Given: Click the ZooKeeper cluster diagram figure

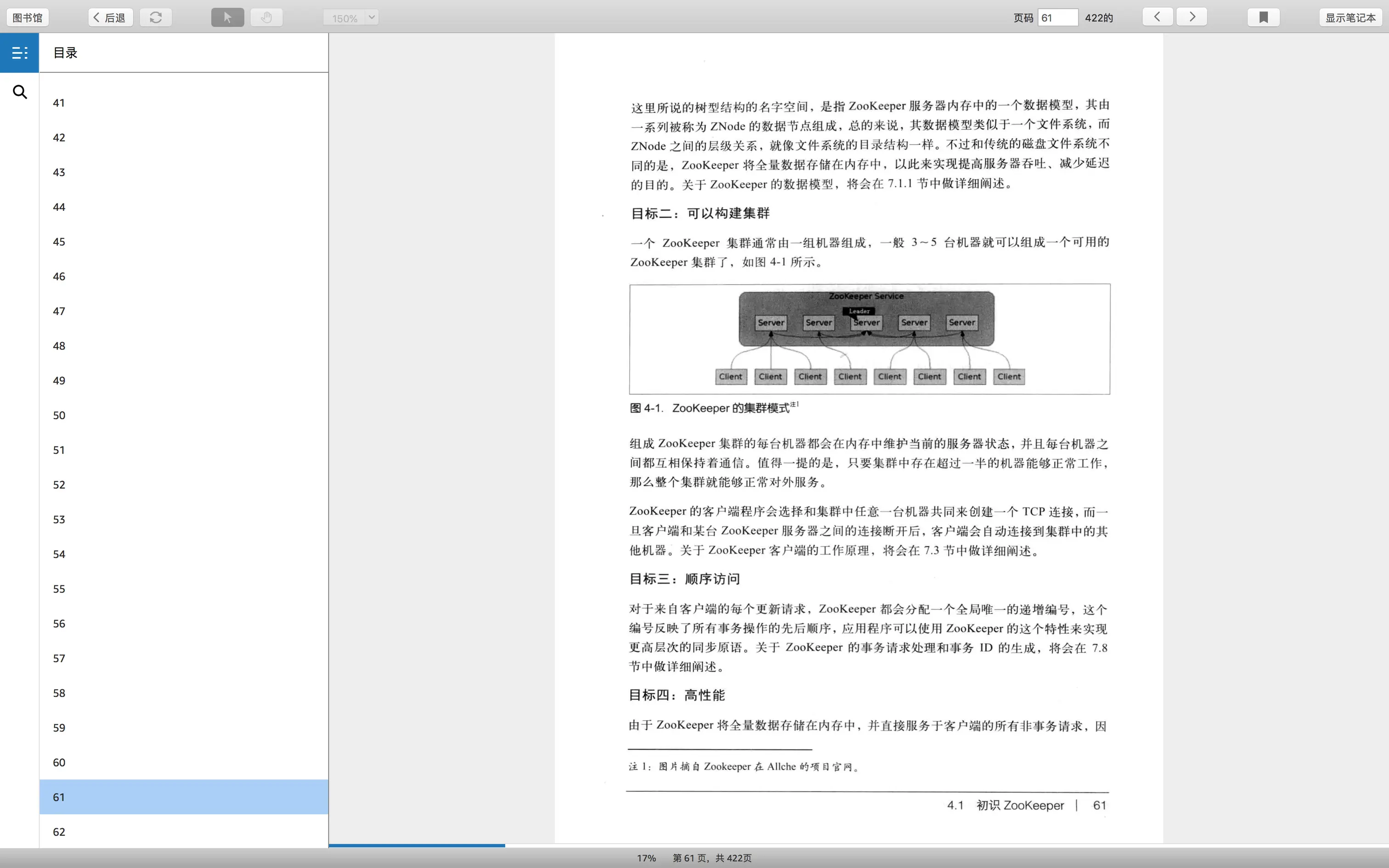Looking at the screenshot, I should 869,339.
